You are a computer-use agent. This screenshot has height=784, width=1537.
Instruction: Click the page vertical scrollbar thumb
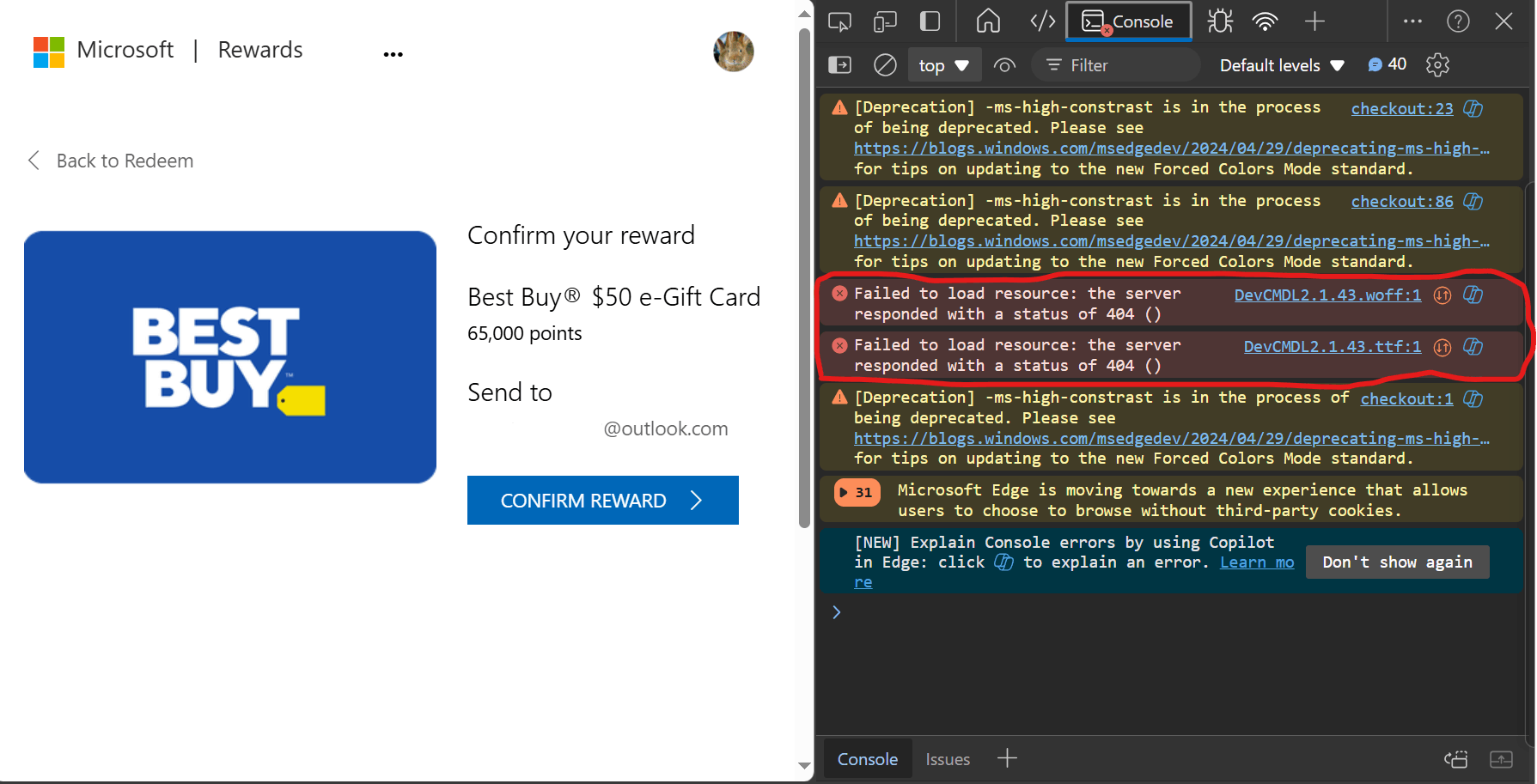click(x=804, y=278)
